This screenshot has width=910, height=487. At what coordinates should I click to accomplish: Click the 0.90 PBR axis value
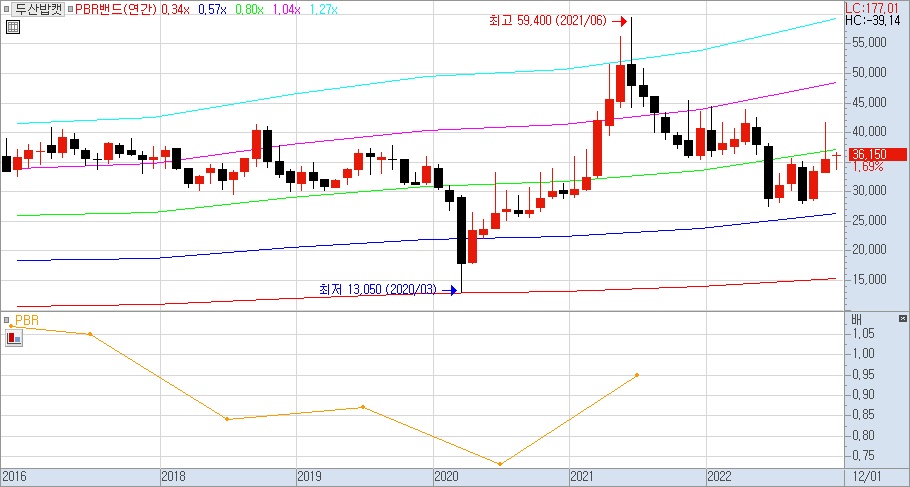click(864, 395)
